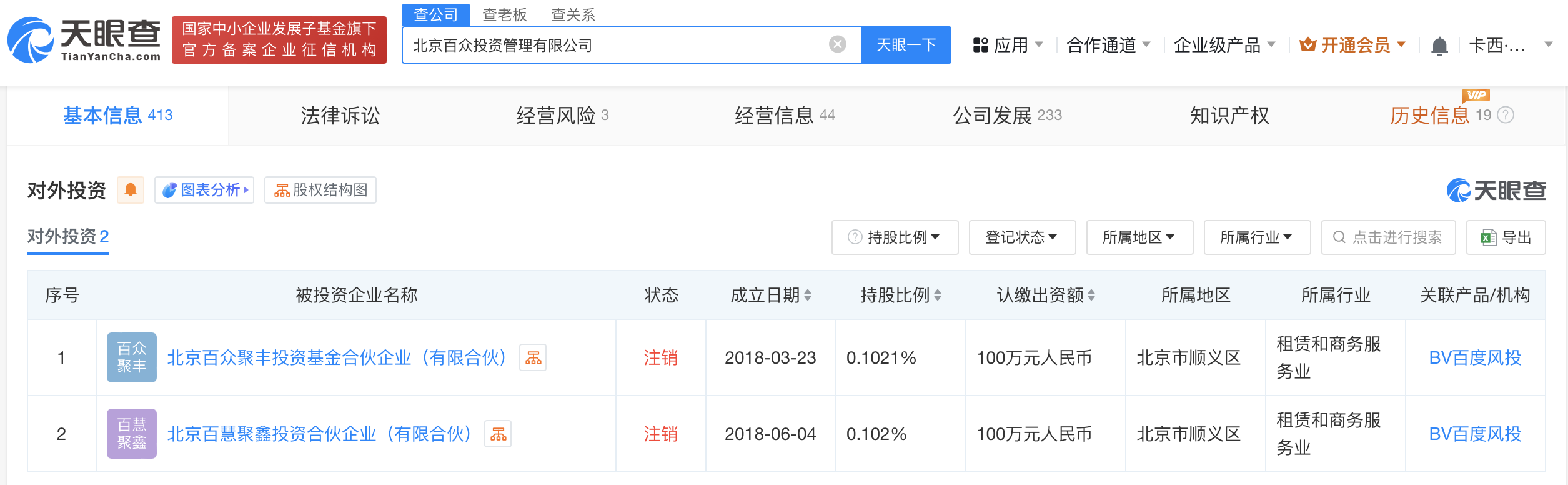Open link 北京百慧聚鑫投资合伙企业

(320, 434)
